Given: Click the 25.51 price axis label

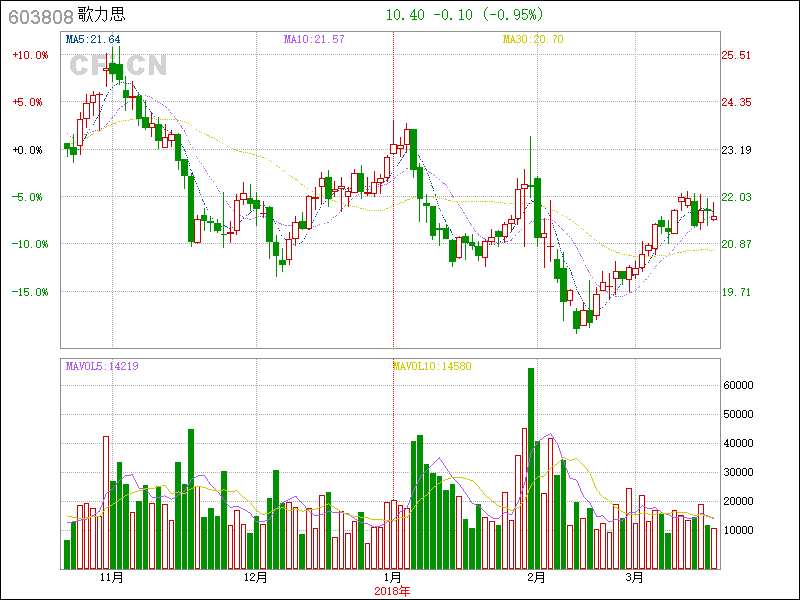Looking at the screenshot, I should (737, 55).
